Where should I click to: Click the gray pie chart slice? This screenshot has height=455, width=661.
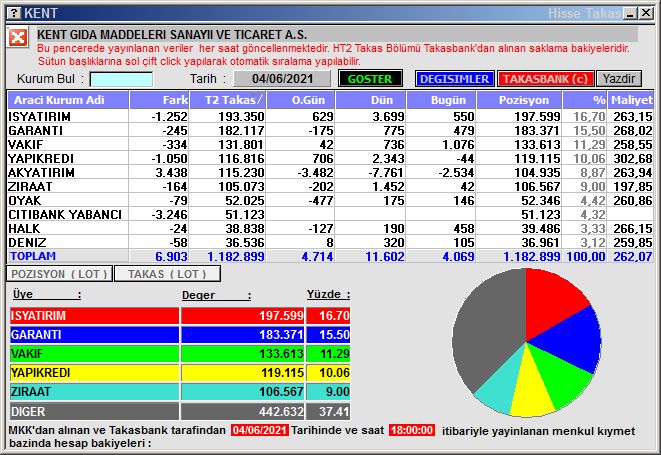485,329
